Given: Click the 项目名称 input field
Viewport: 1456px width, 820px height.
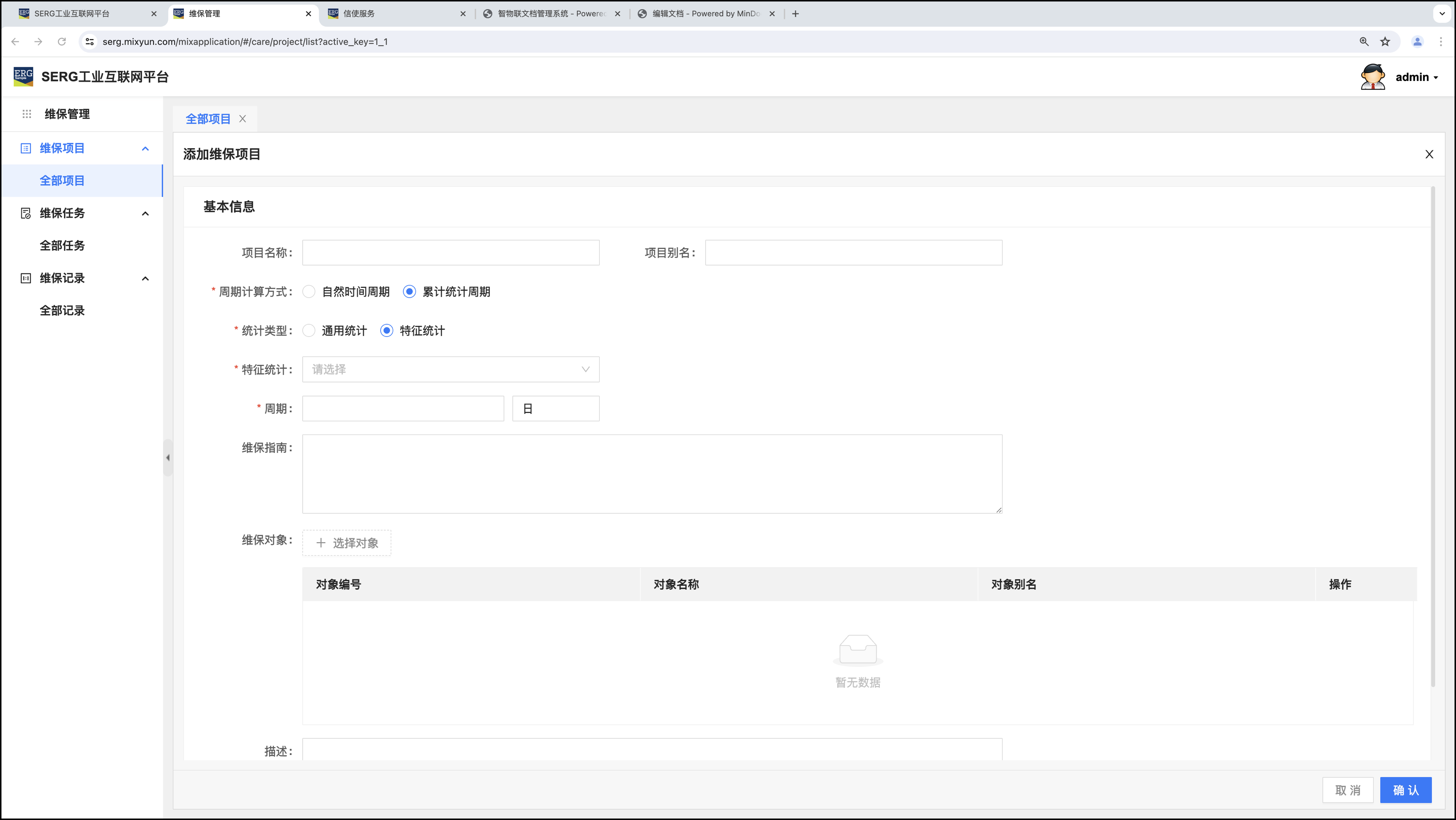Looking at the screenshot, I should coord(451,253).
